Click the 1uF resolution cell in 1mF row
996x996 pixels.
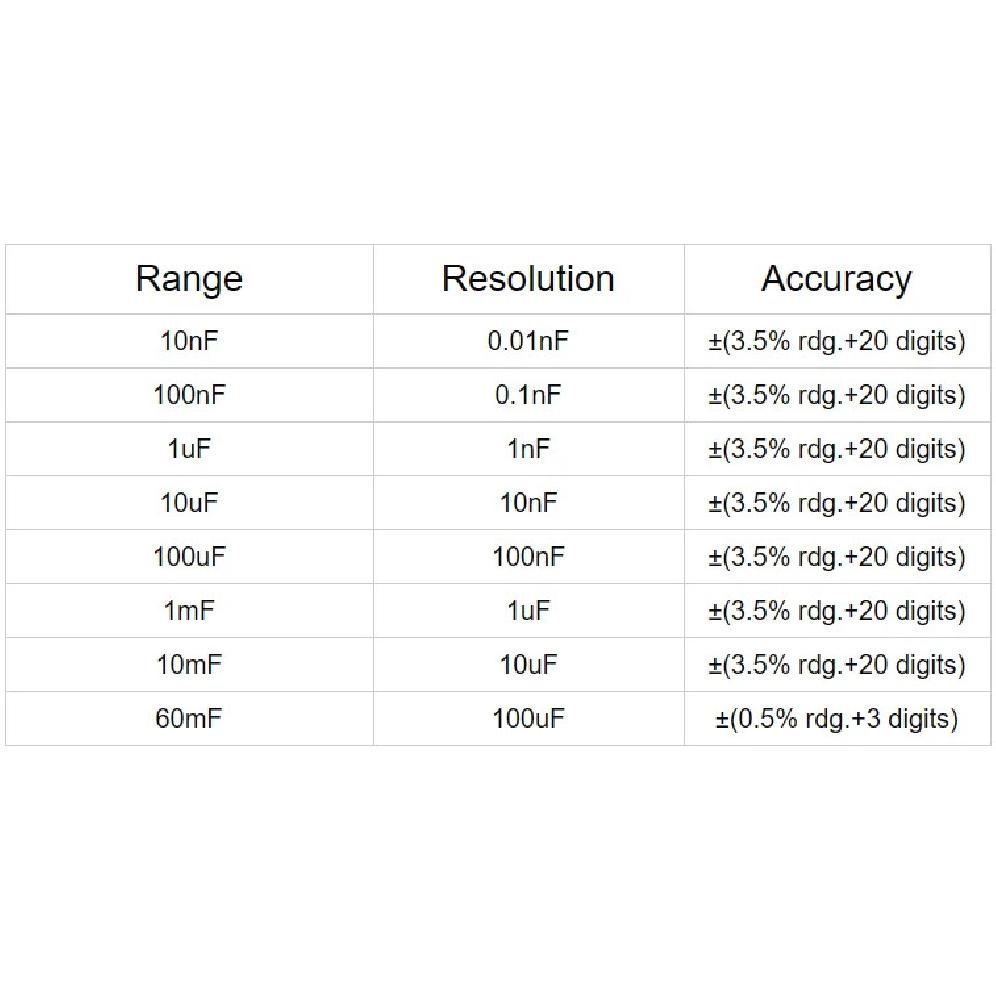tap(528, 611)
